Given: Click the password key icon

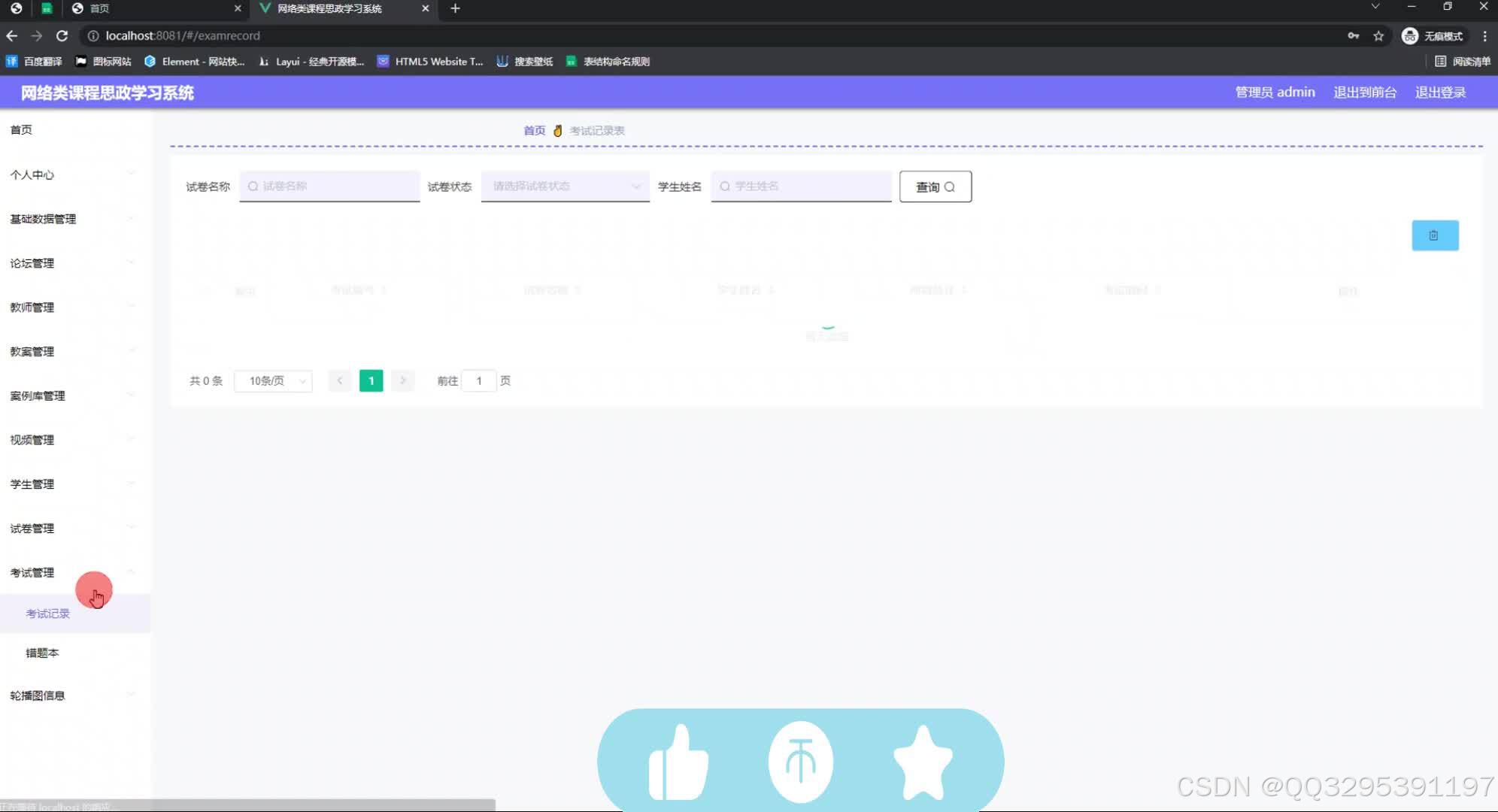Looking at the screenshot, I should click(x=1354, y=36).
